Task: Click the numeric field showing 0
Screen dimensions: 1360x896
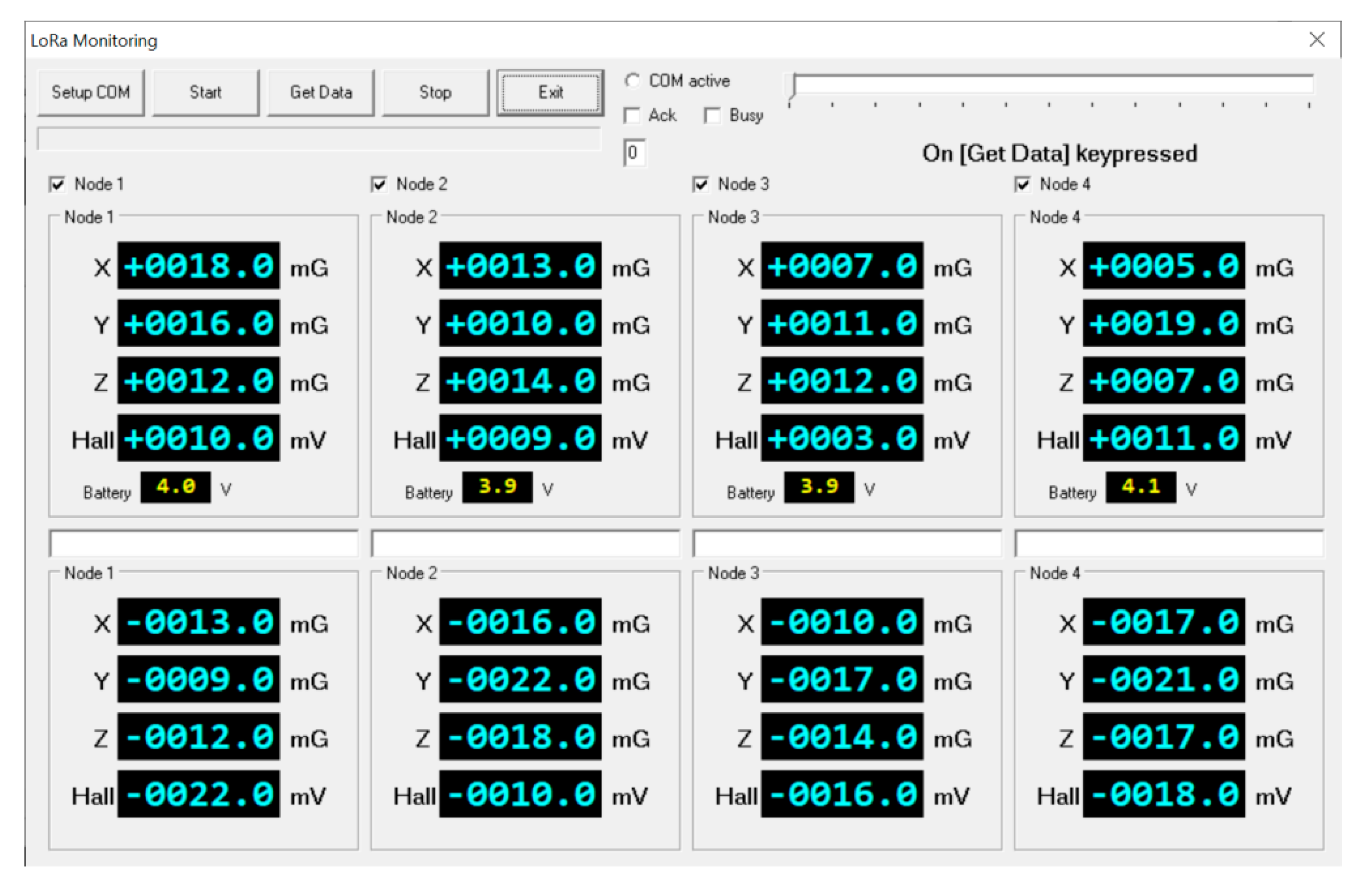Action: pos(634,153)
